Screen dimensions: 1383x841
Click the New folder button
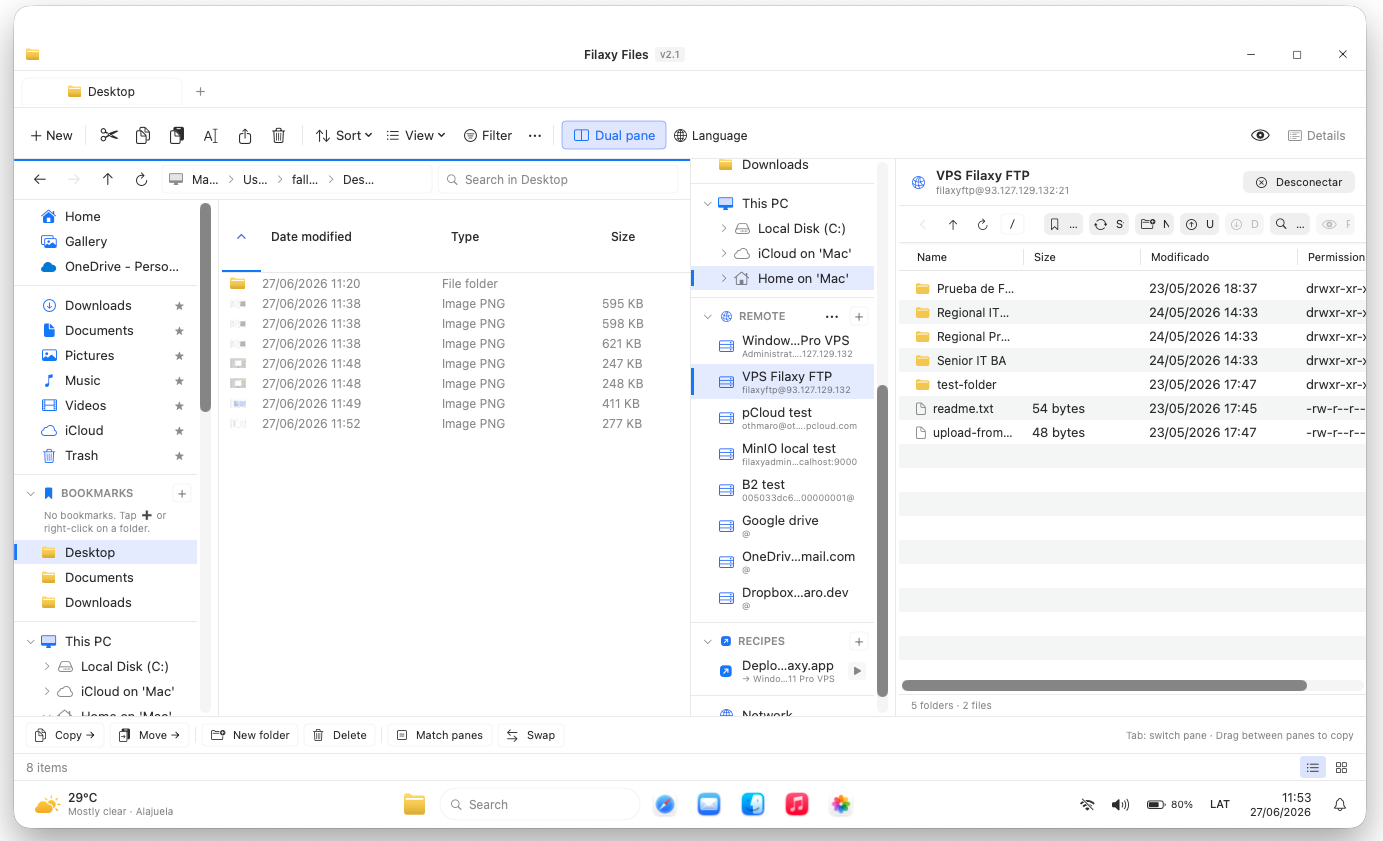click(250, 735)
